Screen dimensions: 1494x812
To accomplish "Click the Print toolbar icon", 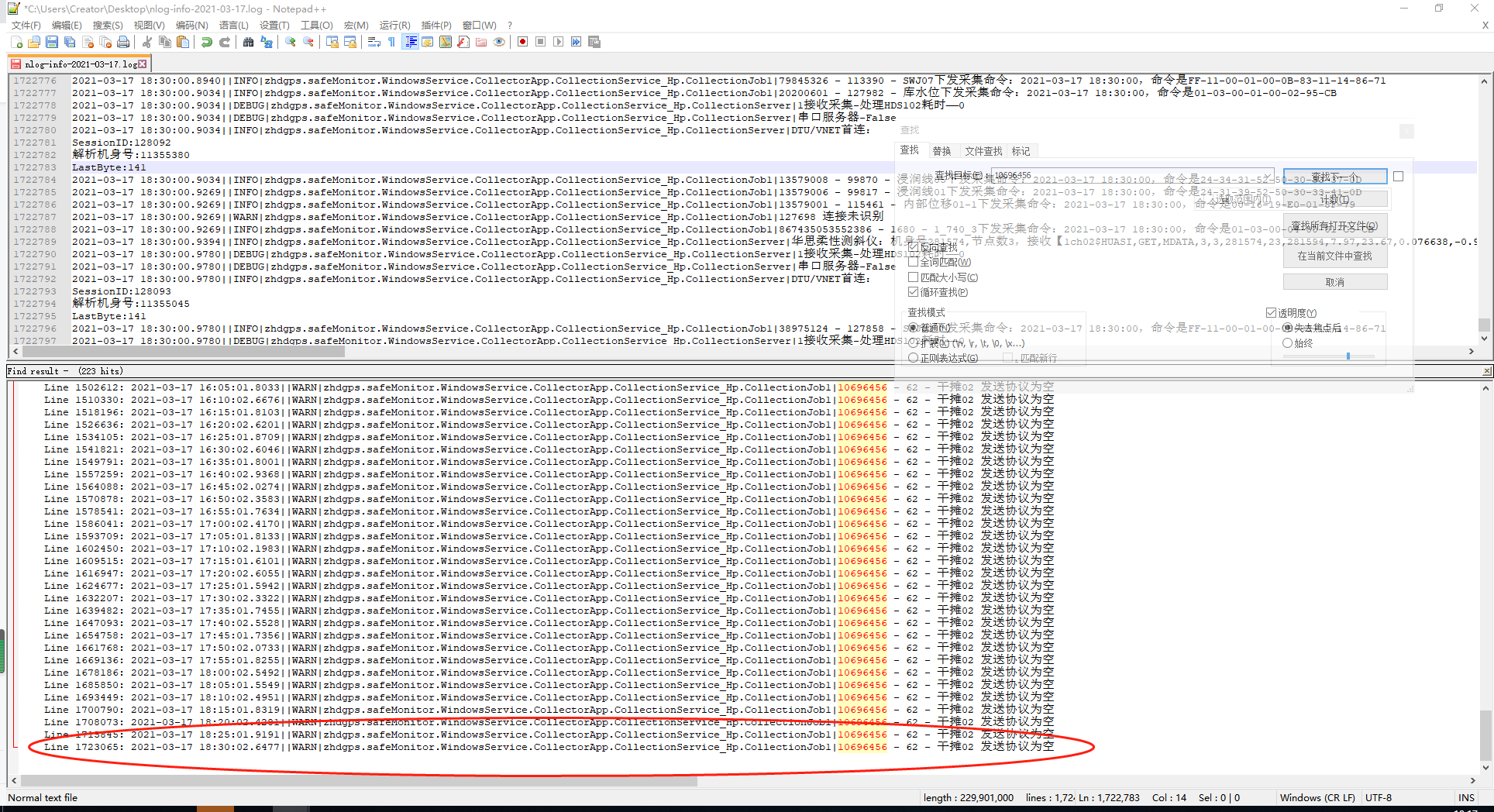I will pyautogui.click(x=123, y=42).
